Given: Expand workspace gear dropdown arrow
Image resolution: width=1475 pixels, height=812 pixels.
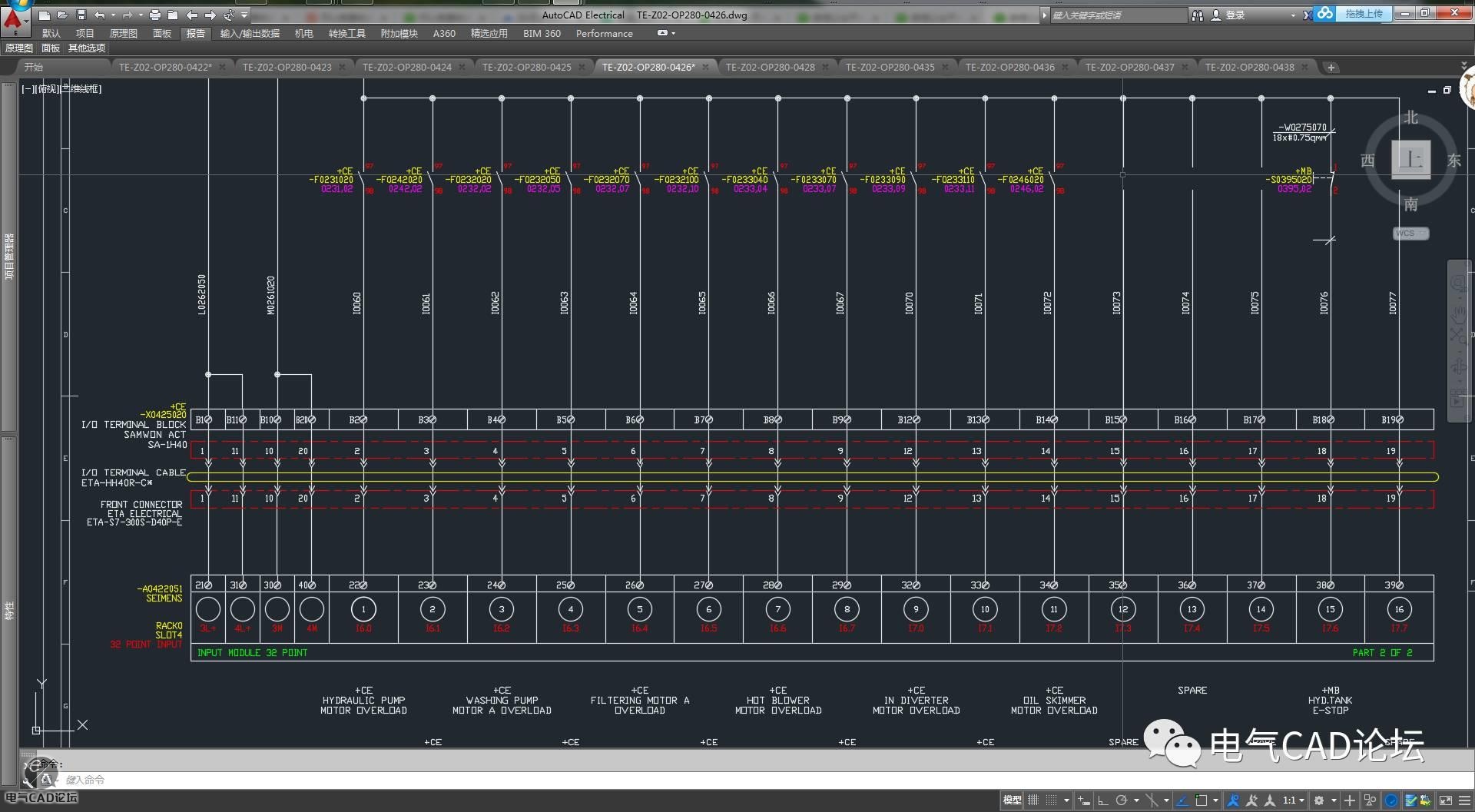Looking at the screenshot, I should (x=1334, y=800).
